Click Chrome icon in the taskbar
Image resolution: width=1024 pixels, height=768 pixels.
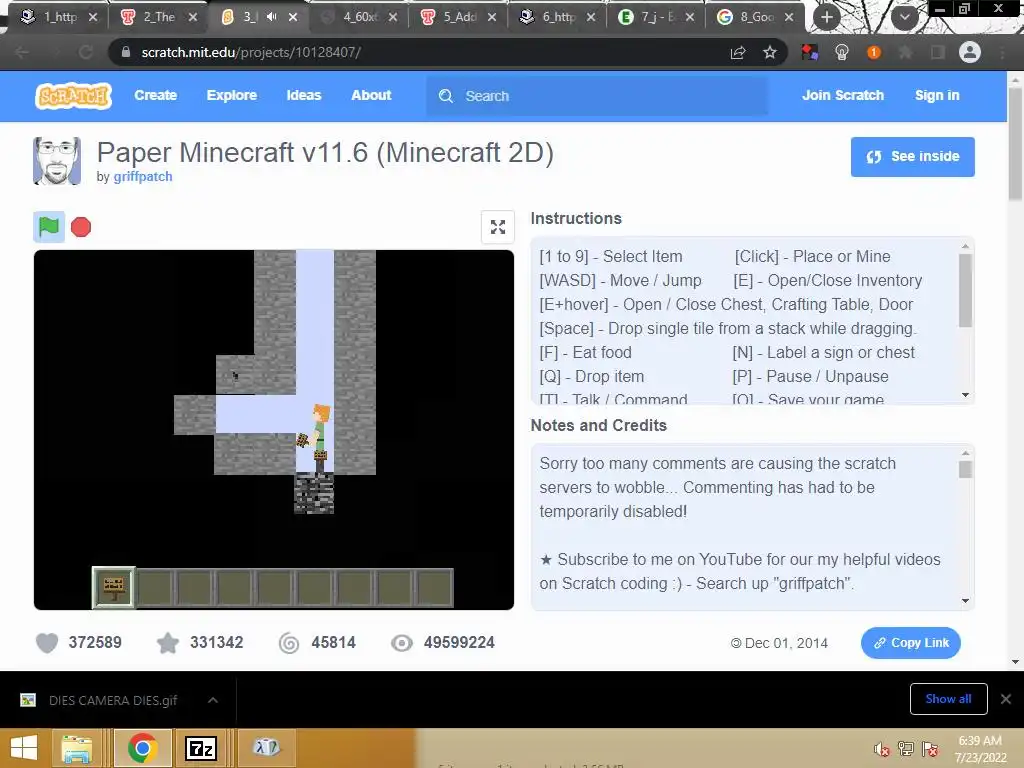(142, 748)
